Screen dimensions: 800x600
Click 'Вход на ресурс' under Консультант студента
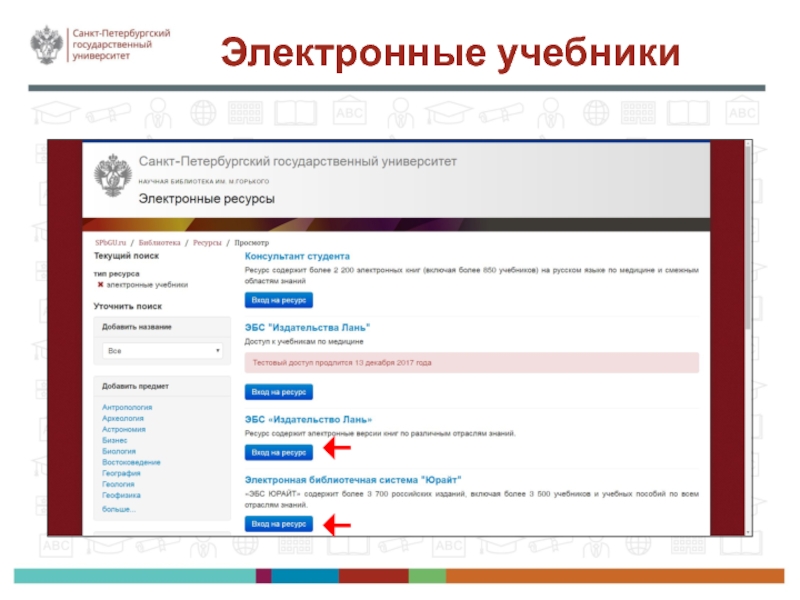pos(279,300)
